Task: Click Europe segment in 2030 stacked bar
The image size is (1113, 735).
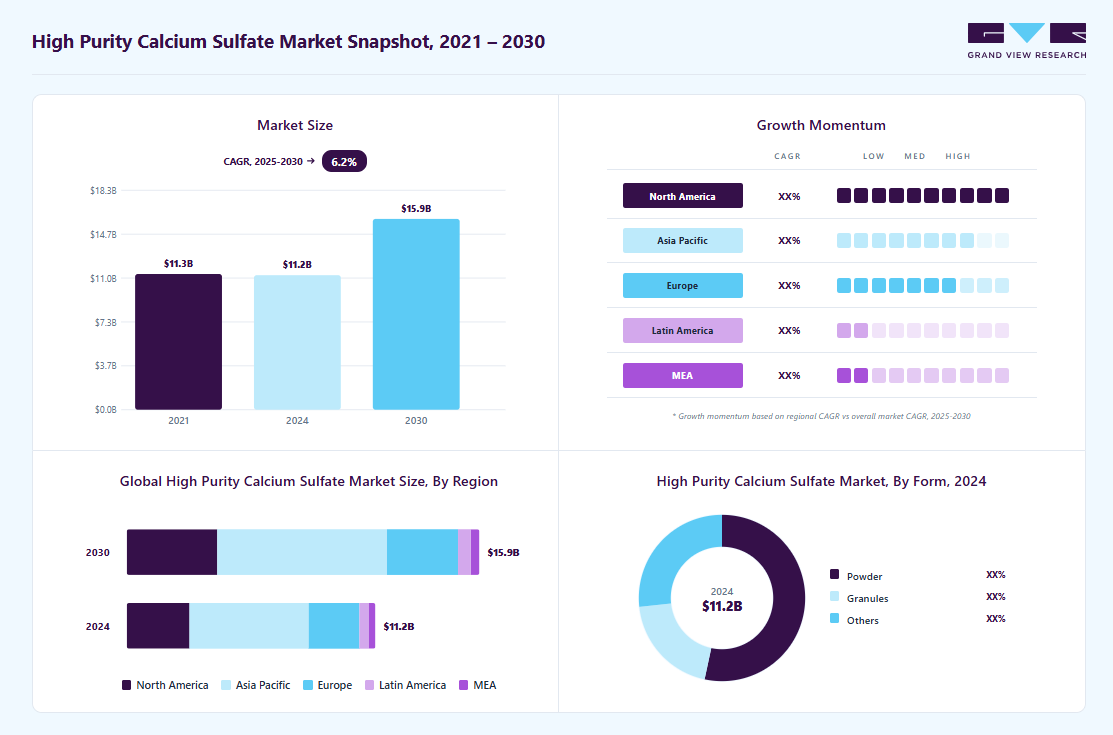Action: 422,552
